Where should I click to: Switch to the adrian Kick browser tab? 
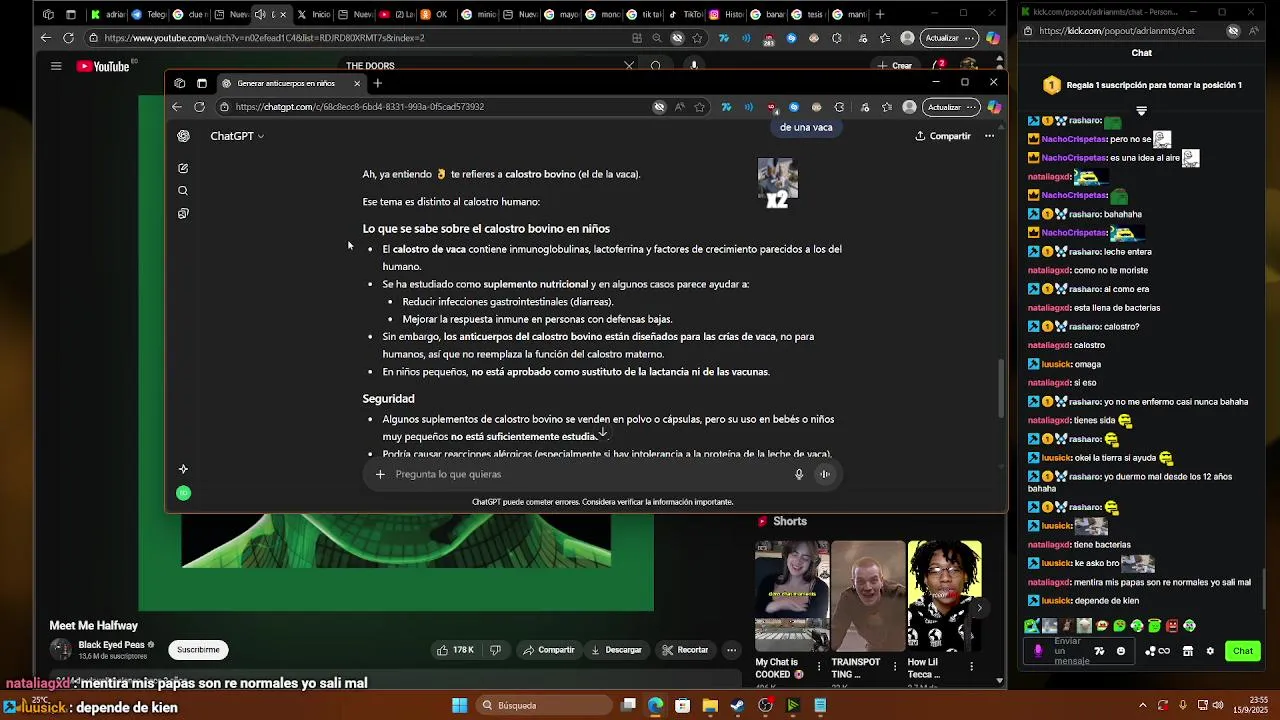click(x=108, y=14)
